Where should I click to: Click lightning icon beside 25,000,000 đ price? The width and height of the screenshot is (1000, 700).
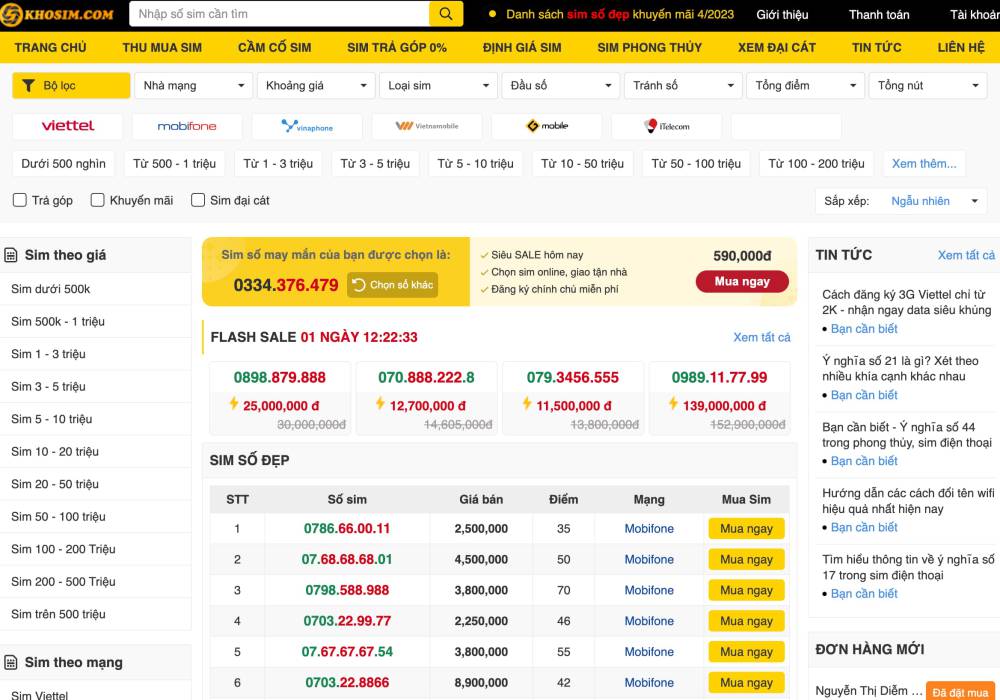234,404
